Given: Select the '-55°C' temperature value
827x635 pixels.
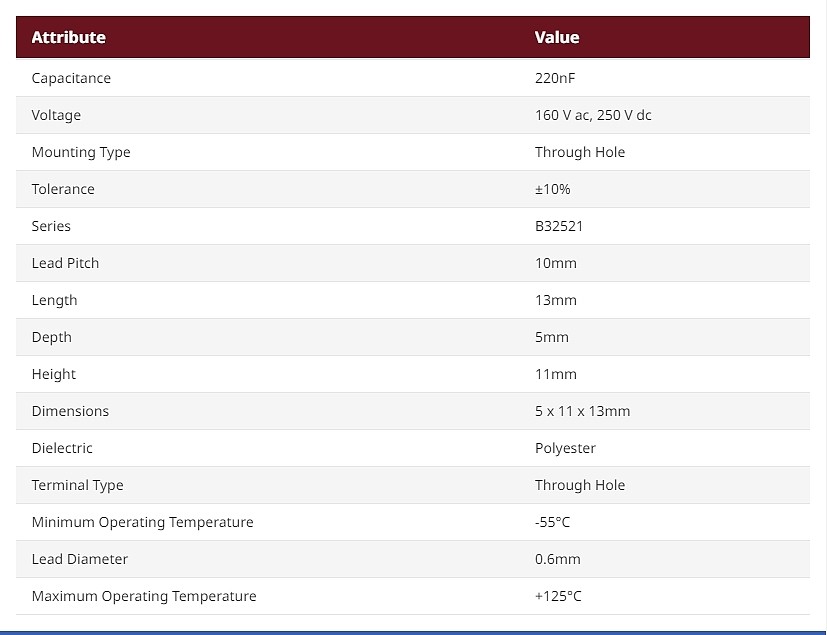Looking at the screenshot, I should (x=553, y=522).
